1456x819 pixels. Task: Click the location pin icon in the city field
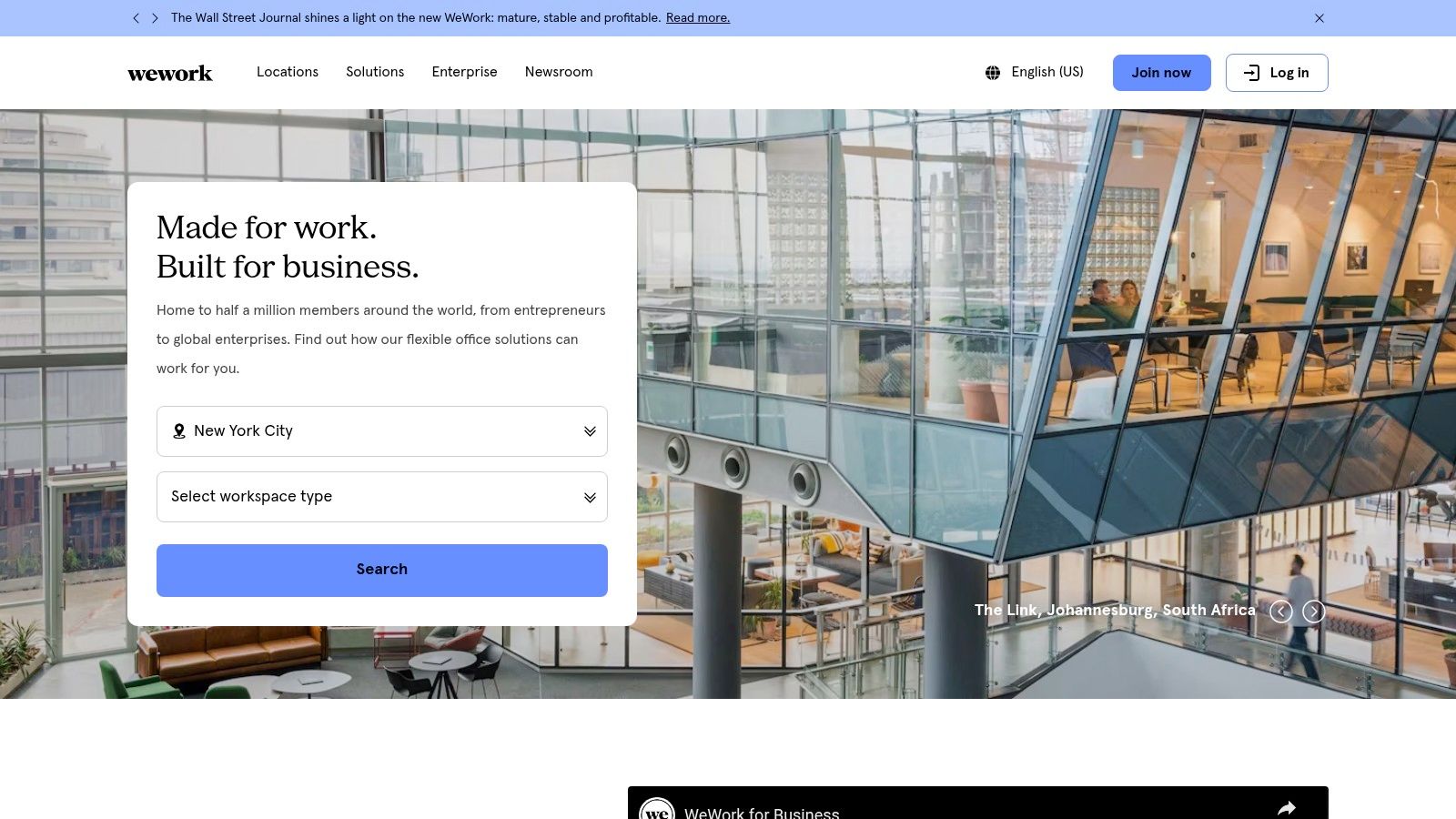pos(179,431)
